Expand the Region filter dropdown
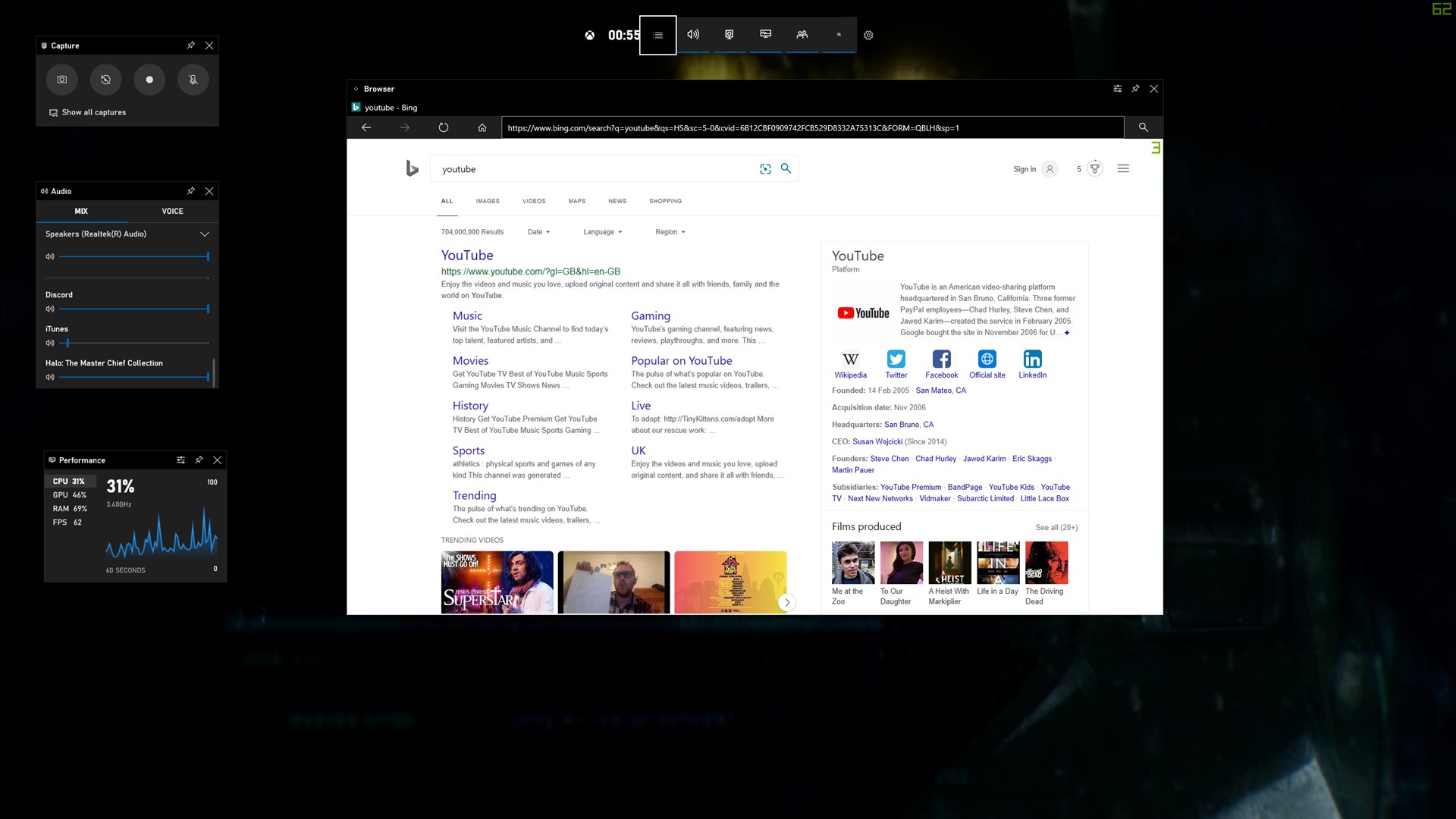 pyautogui.click(x=670, y=232)
